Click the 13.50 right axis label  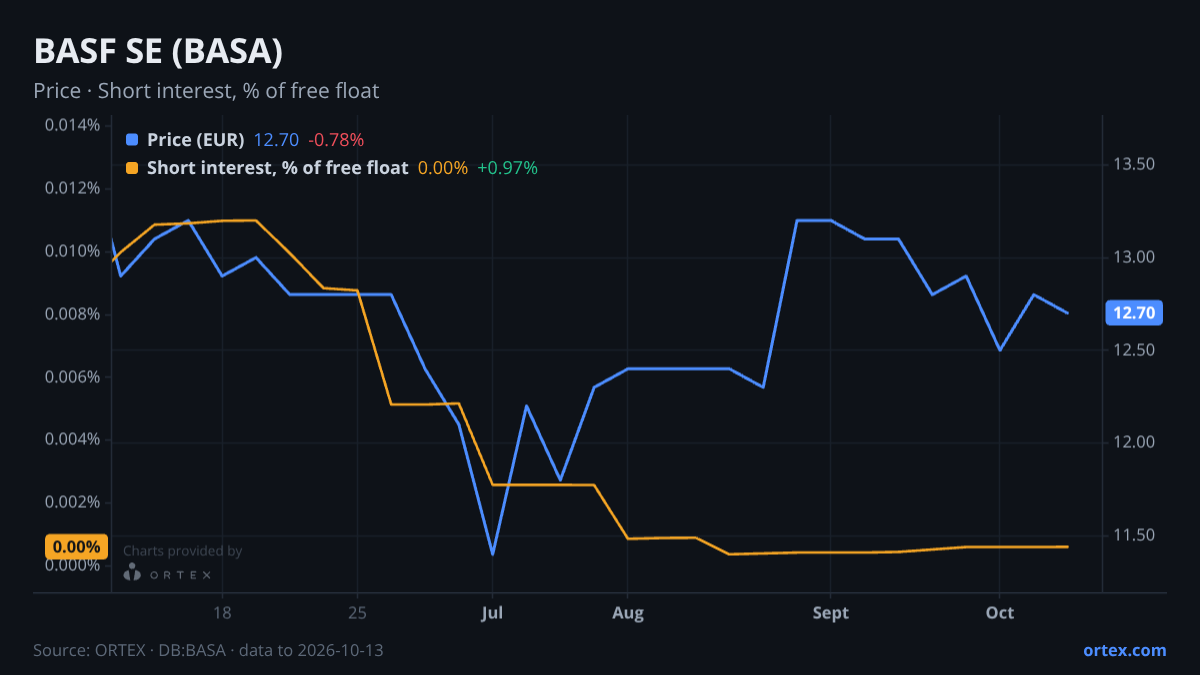tap(1134, 164)
